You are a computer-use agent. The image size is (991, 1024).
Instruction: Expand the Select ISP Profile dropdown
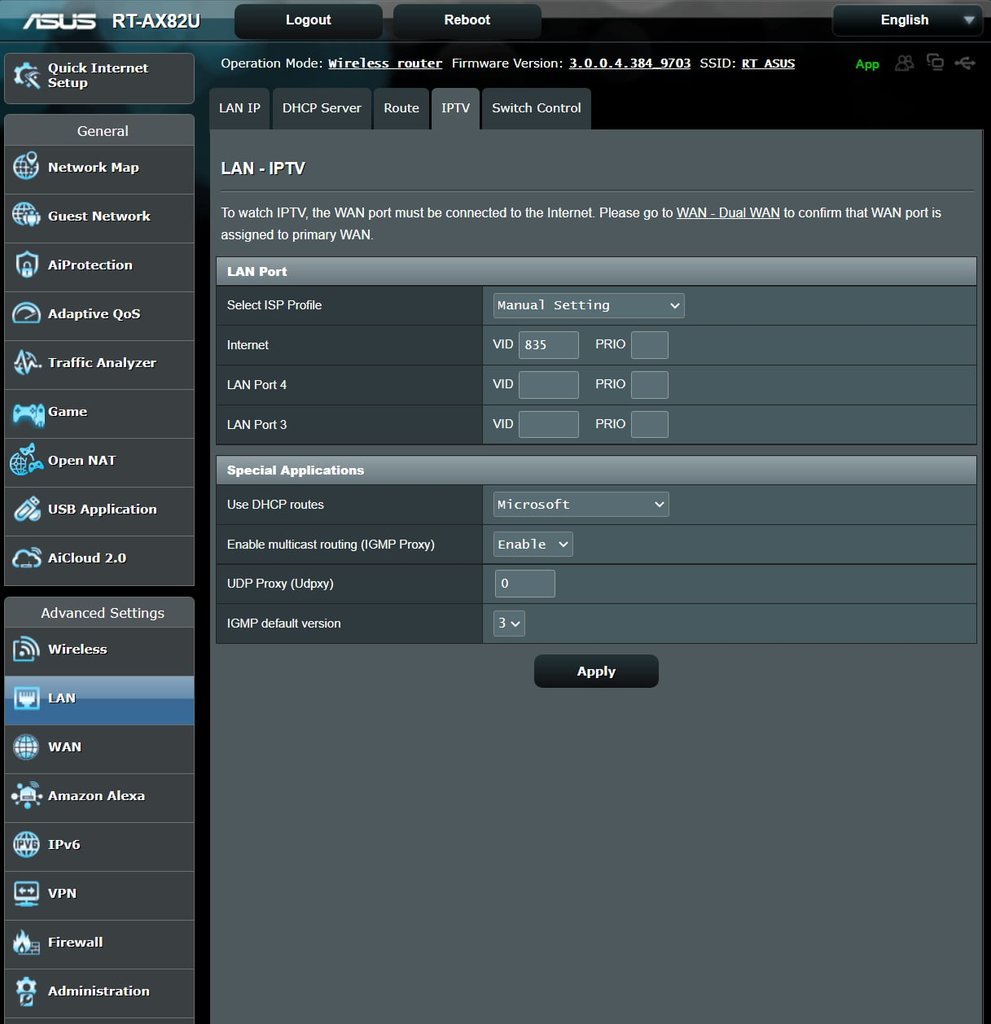click(x=589, y=305)
